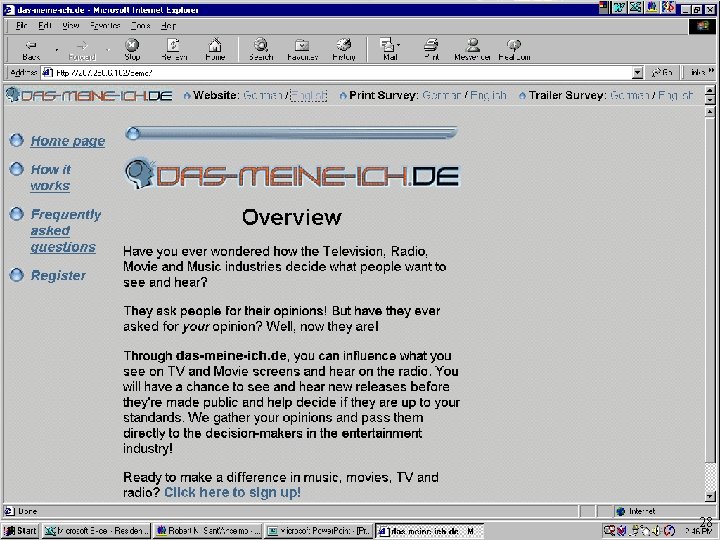Click the Forward toolbar button
This screenshot has width=720, height=540.
[x=82, y=50]
